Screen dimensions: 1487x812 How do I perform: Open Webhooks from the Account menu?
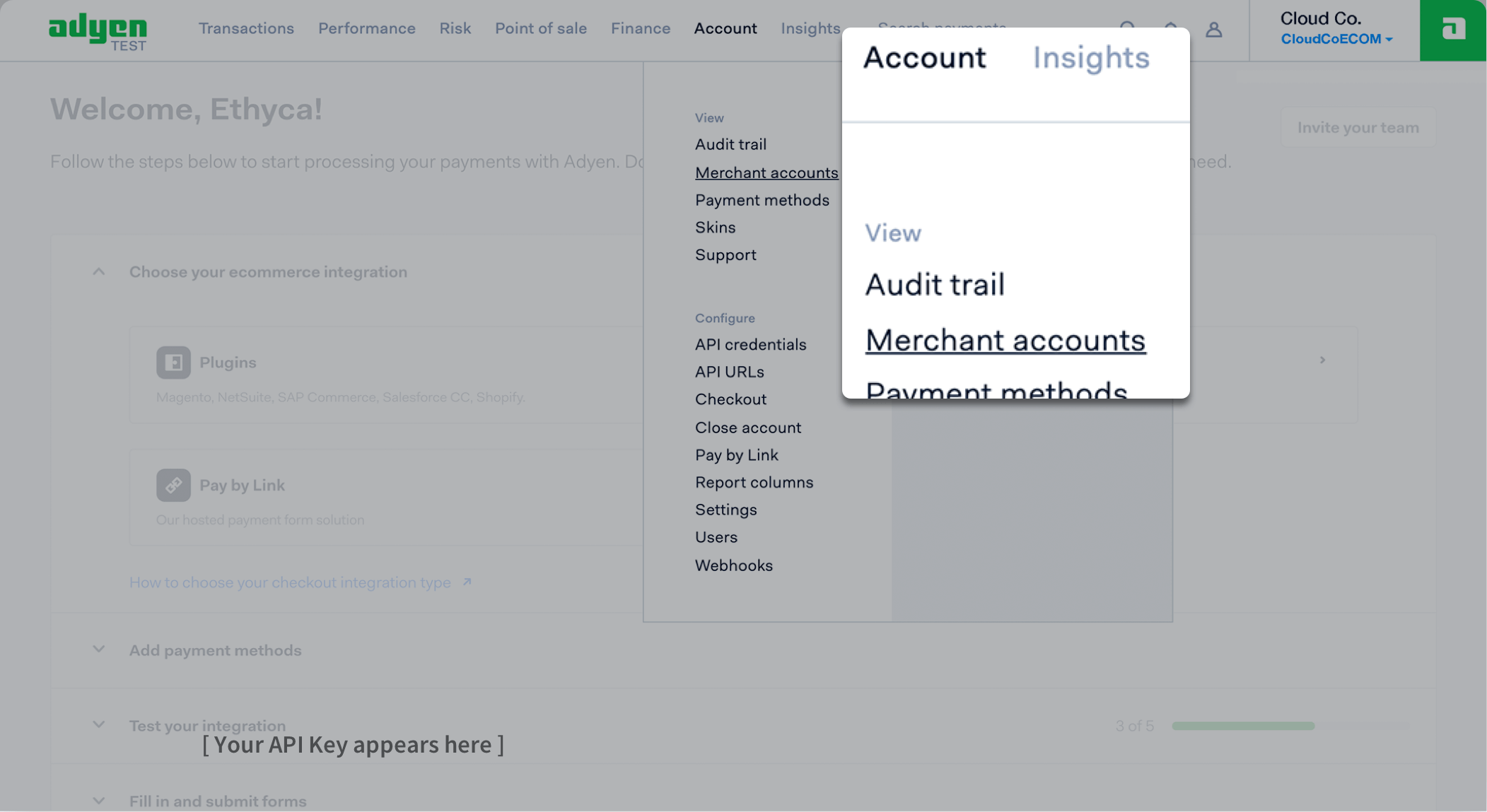tap(733, 565)
